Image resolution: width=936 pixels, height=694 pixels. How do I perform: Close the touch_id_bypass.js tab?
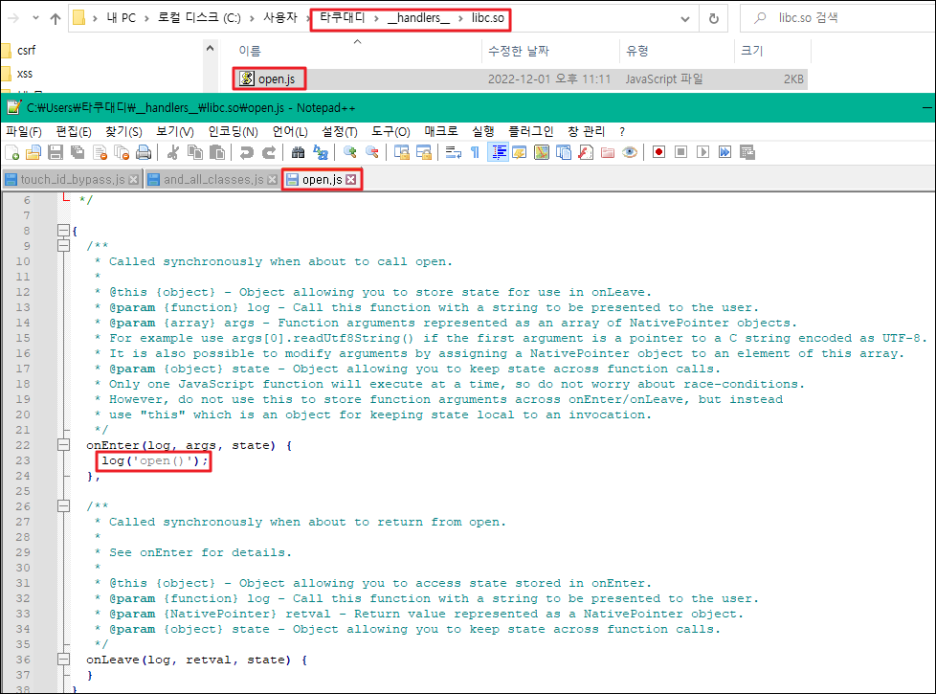point(134,180)
